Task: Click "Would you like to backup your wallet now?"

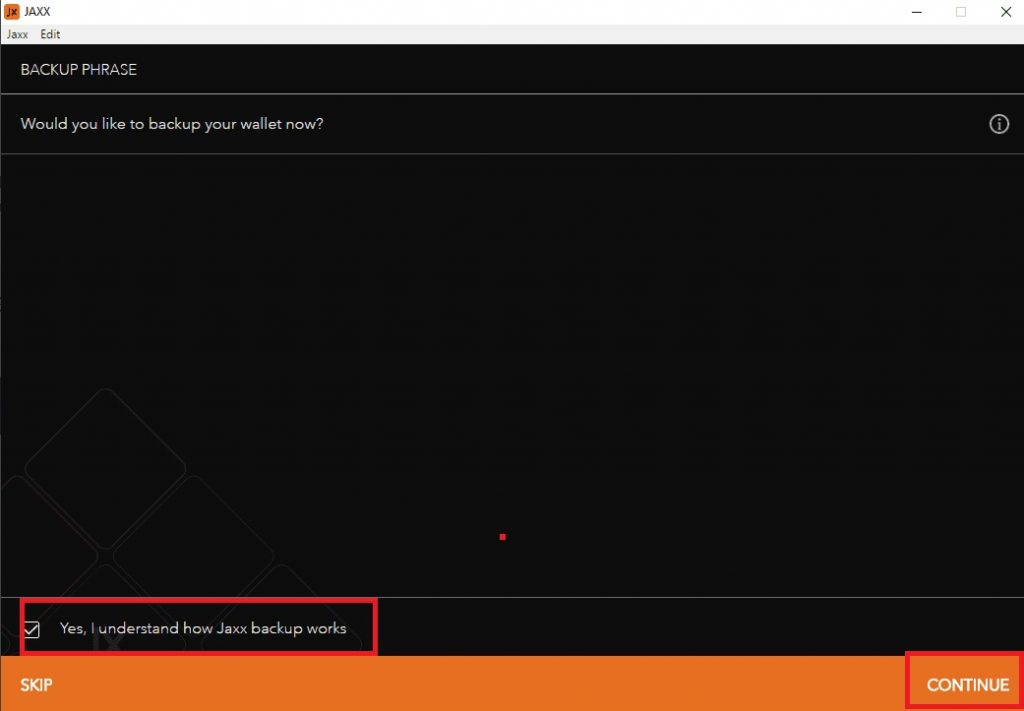Action: pyautogui.click(x=172, y=124)
